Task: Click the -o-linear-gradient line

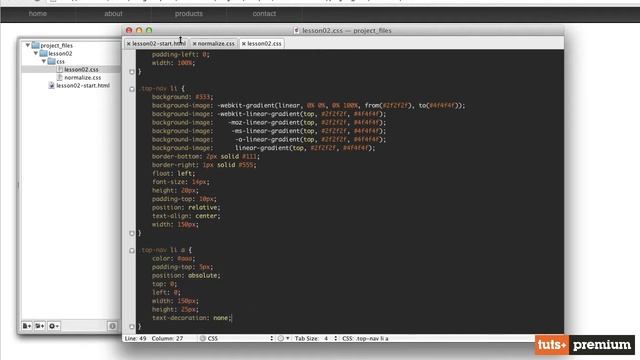Action: coord(269,139)
